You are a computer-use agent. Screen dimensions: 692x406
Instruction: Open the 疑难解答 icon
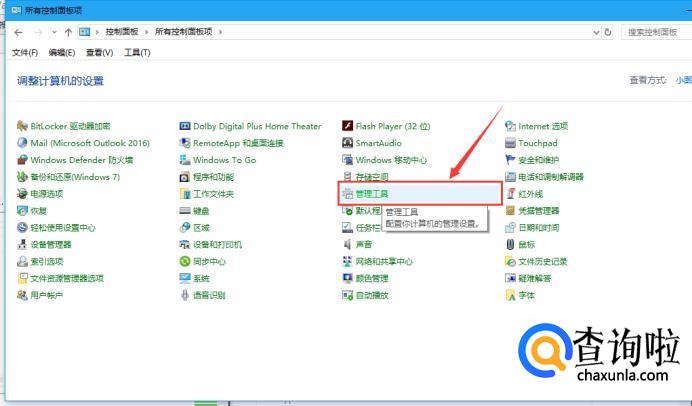(511, 278)
